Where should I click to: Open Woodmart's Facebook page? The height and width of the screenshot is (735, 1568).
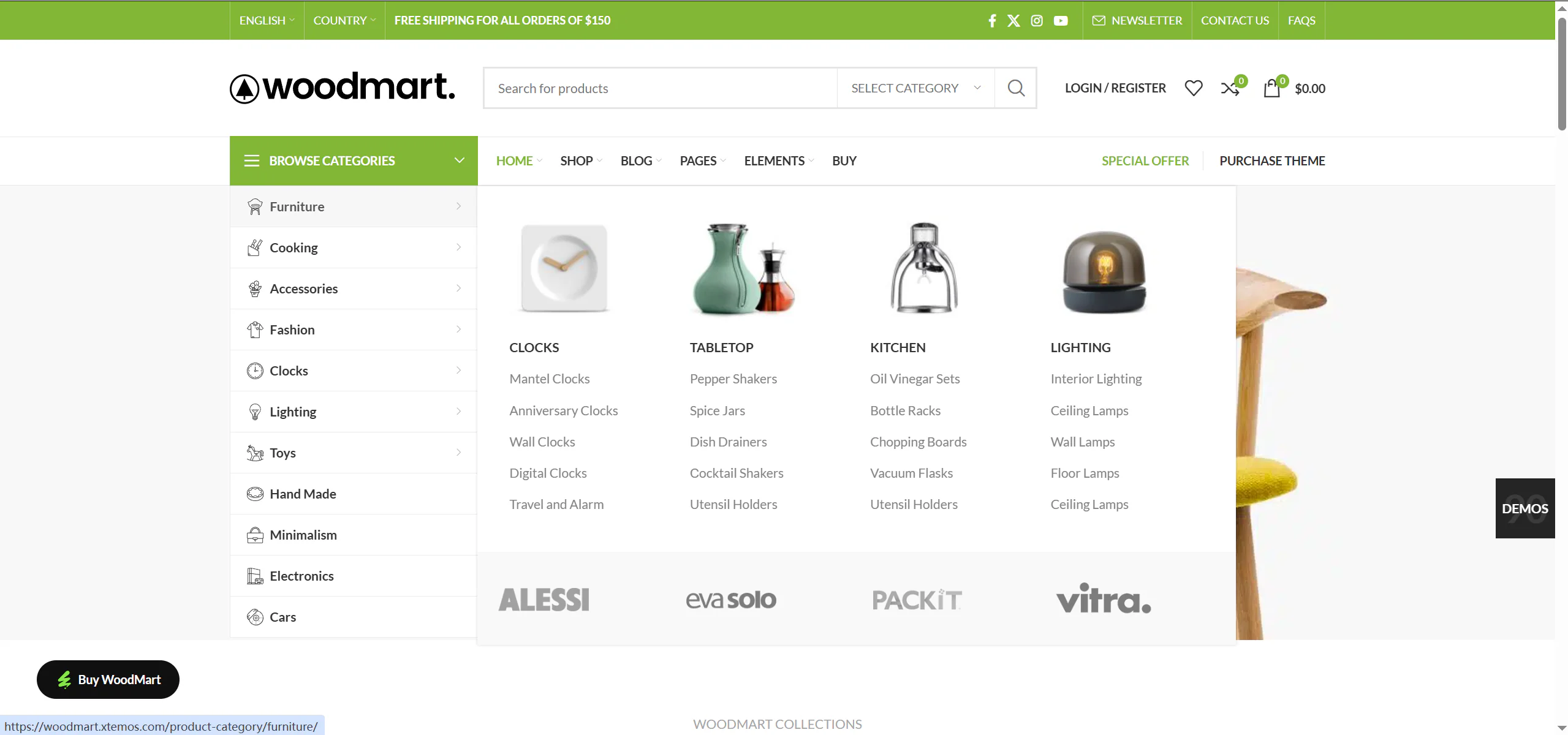[992, 20]
